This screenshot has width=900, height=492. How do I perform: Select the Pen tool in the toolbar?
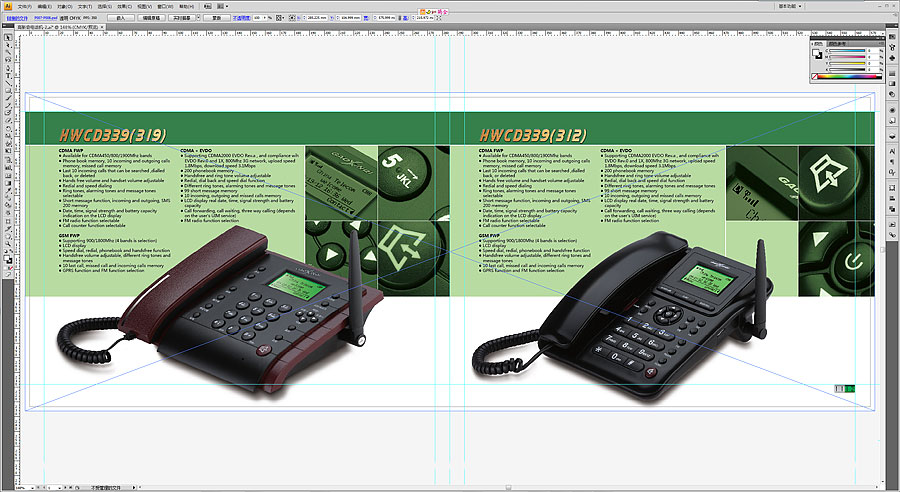[7, 67]
